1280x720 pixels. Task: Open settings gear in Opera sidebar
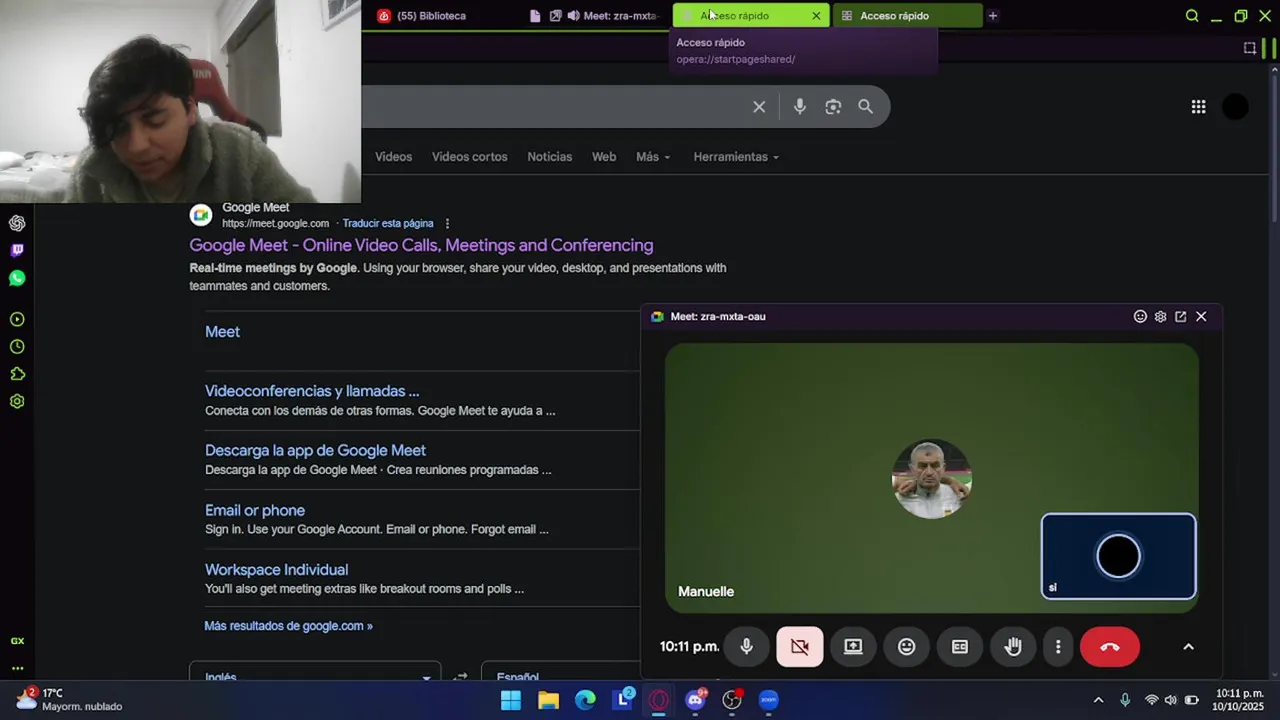(x=17, y=401)
